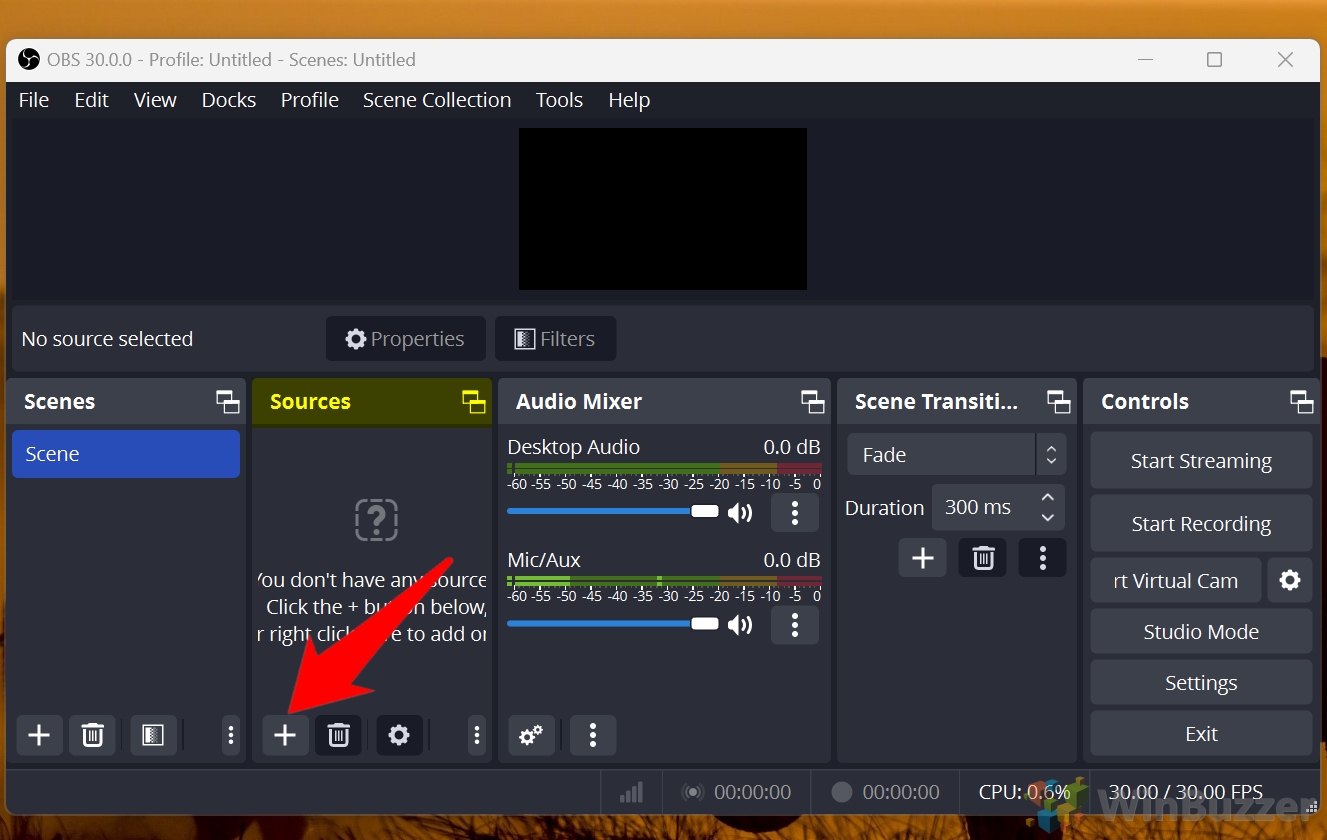Image resolution: width=1327 pixels, height=840 pixels.
Task: Remove selected source with trash icon
Action: (x=339, y=736)
